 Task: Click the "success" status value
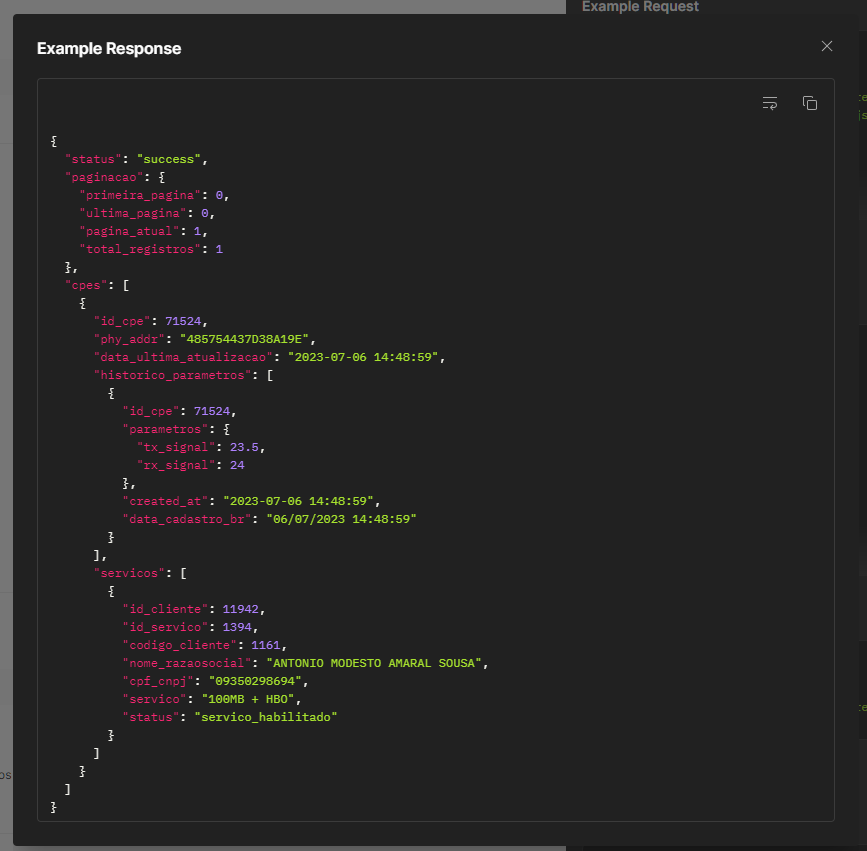(x=169, y=159)
